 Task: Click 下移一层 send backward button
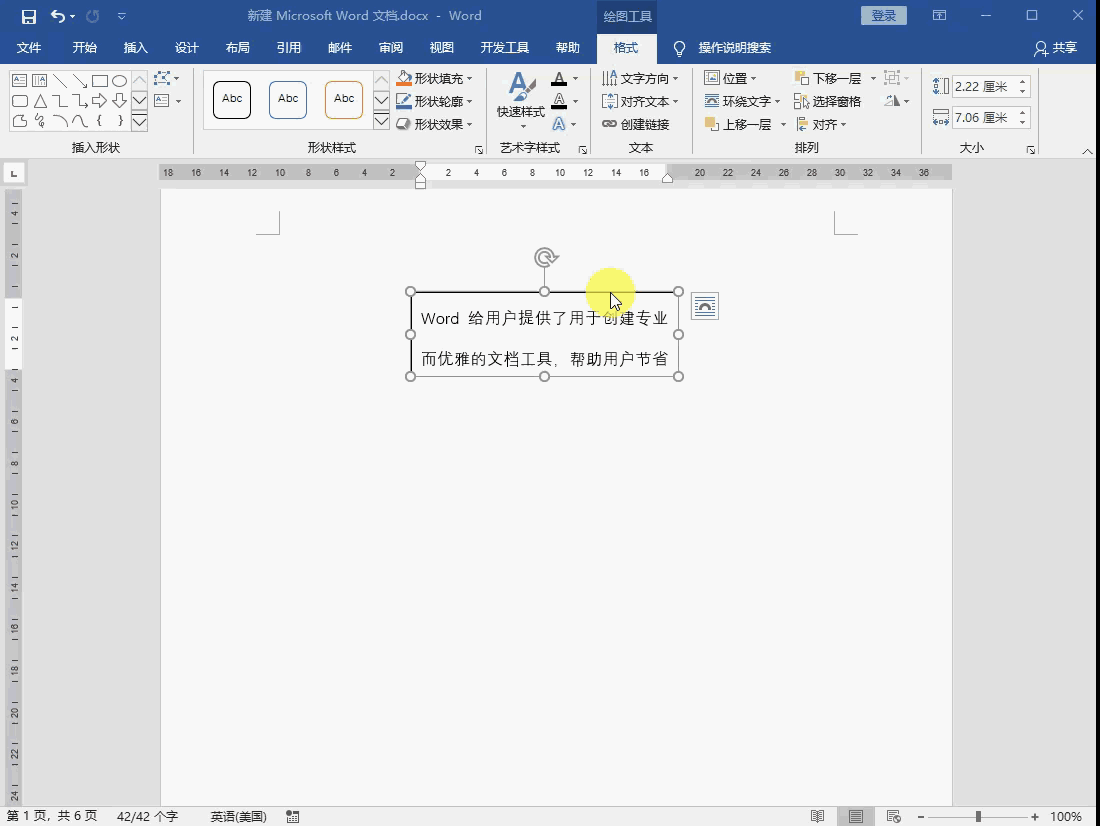[x=828, y=79]
